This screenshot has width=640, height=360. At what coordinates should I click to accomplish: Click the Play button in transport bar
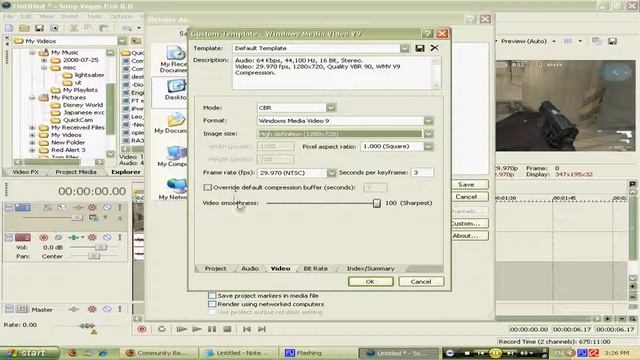click(x=197, y=329)
